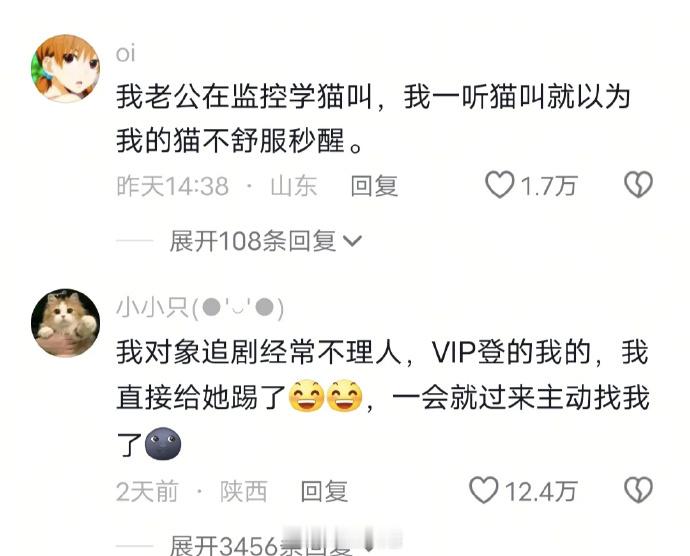The height and width of the screenshot is (556, 690).
Task: Click the 12.4万 like count
Action: [x=541, y=491]
